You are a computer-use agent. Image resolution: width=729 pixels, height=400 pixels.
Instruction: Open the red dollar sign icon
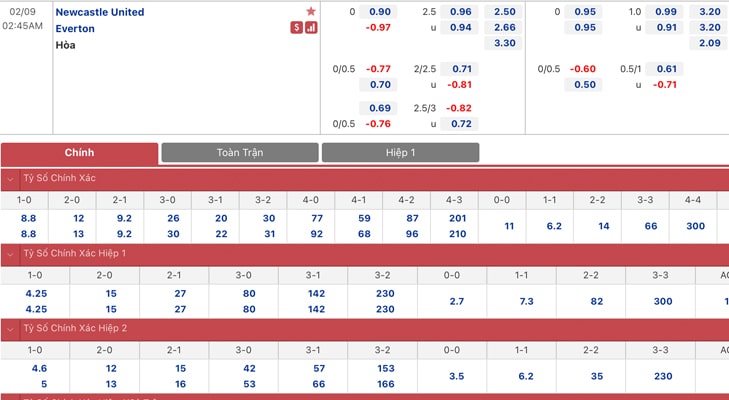[297, 28]
